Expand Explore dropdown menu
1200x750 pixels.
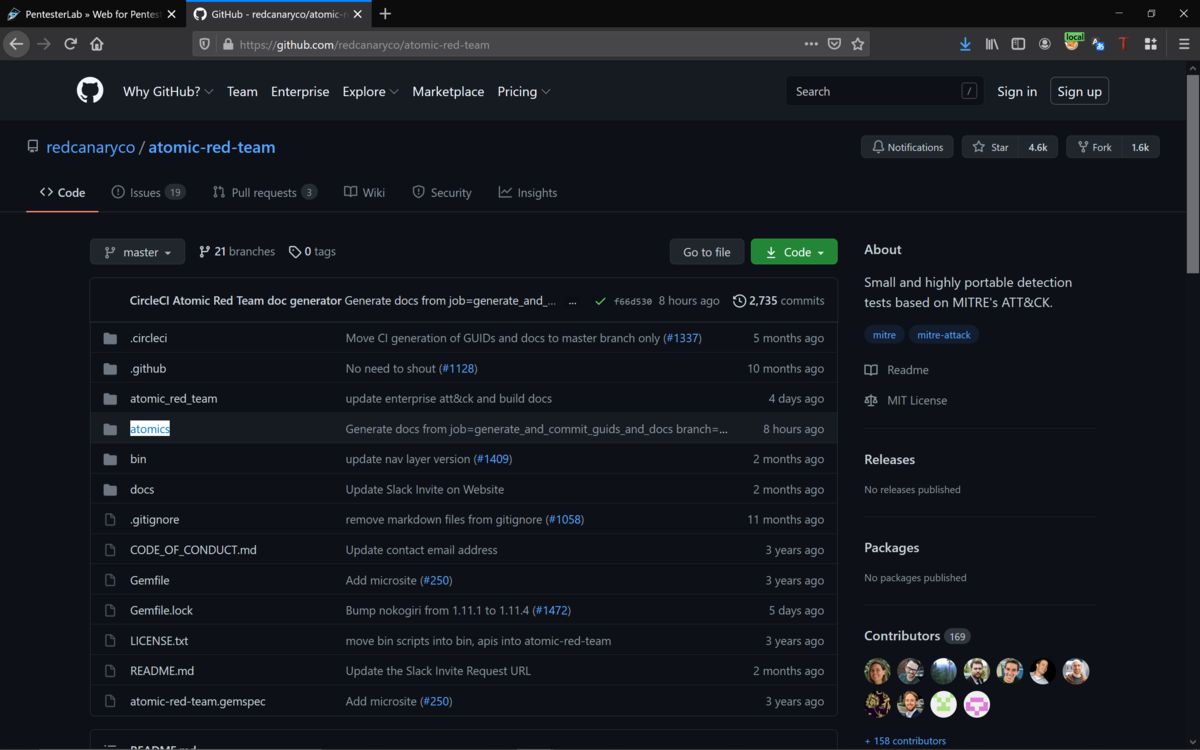click(370, 91)
